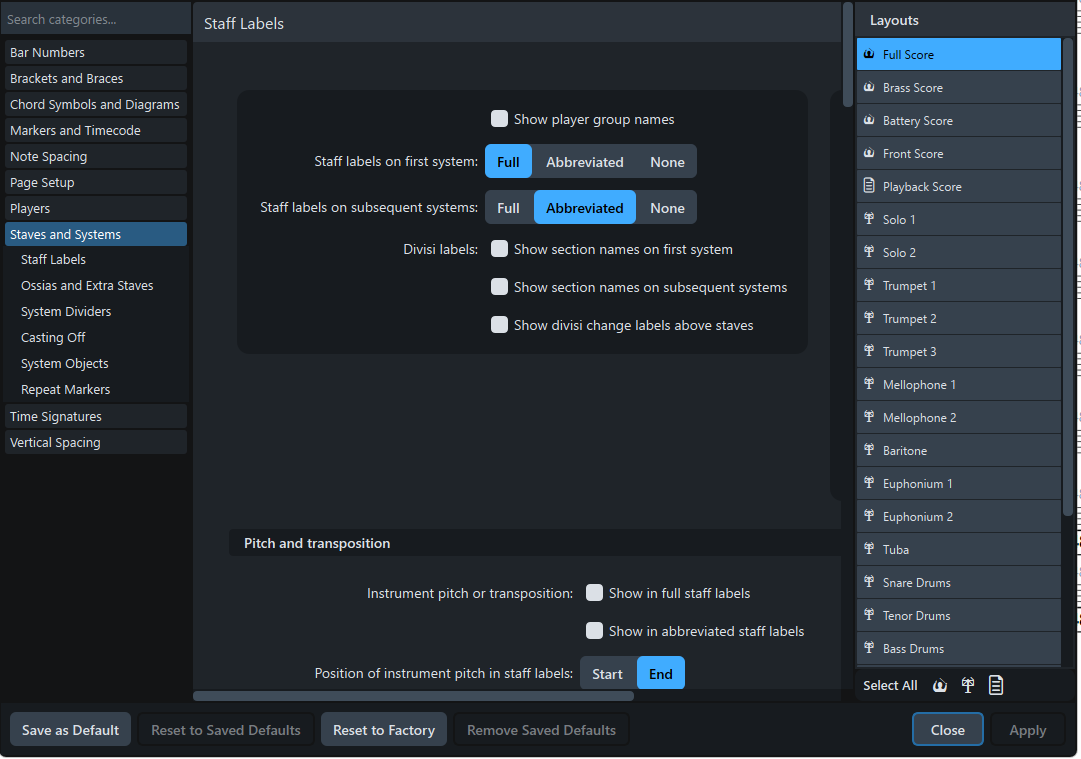This screenshot has width=1081, height=759.
Task: Click the part icon beside Tuba
Action: click(x=867, y=549)
